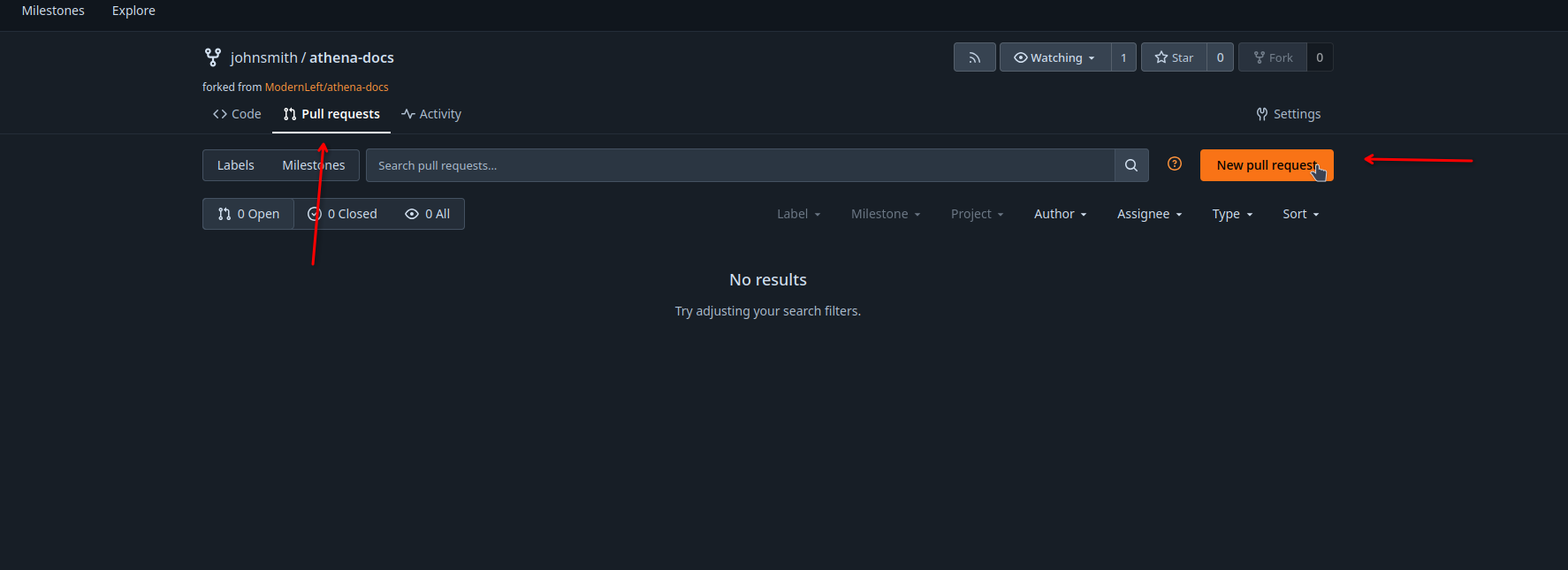Click the Fork button
The image size is (1568, 570).
click(x=1273, y=57)
